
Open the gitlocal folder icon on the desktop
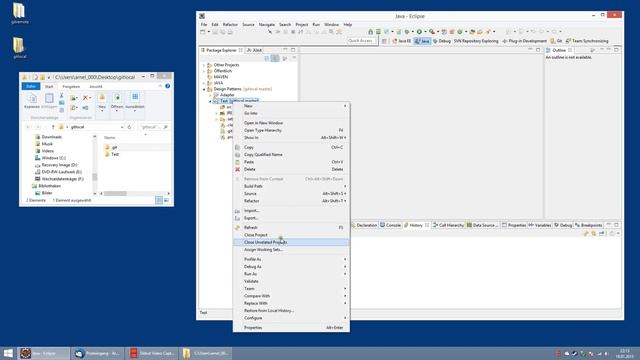click(x=19, y=47)
